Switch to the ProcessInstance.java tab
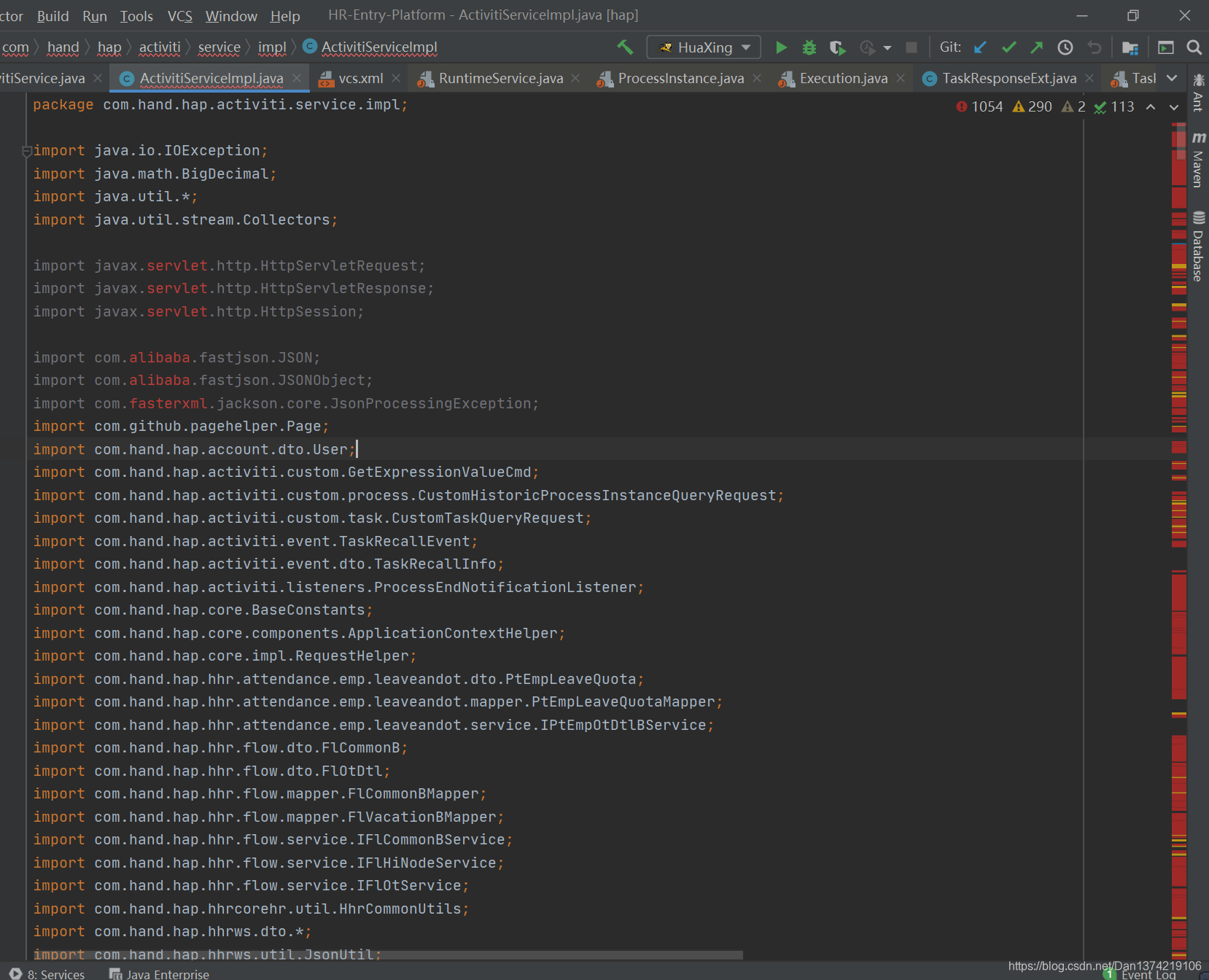 tap(680, 79)
